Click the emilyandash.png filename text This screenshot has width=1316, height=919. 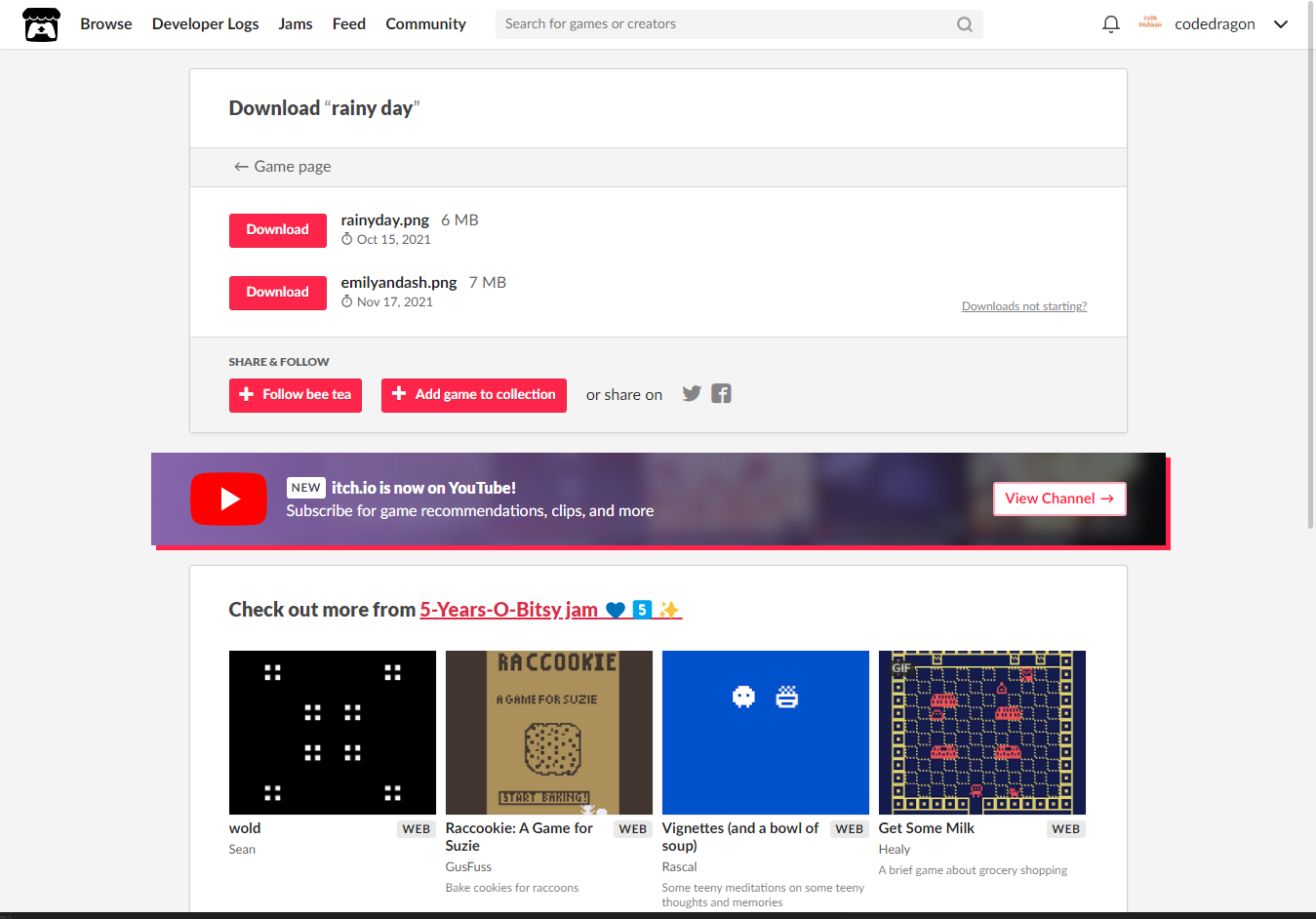[399, 283]
